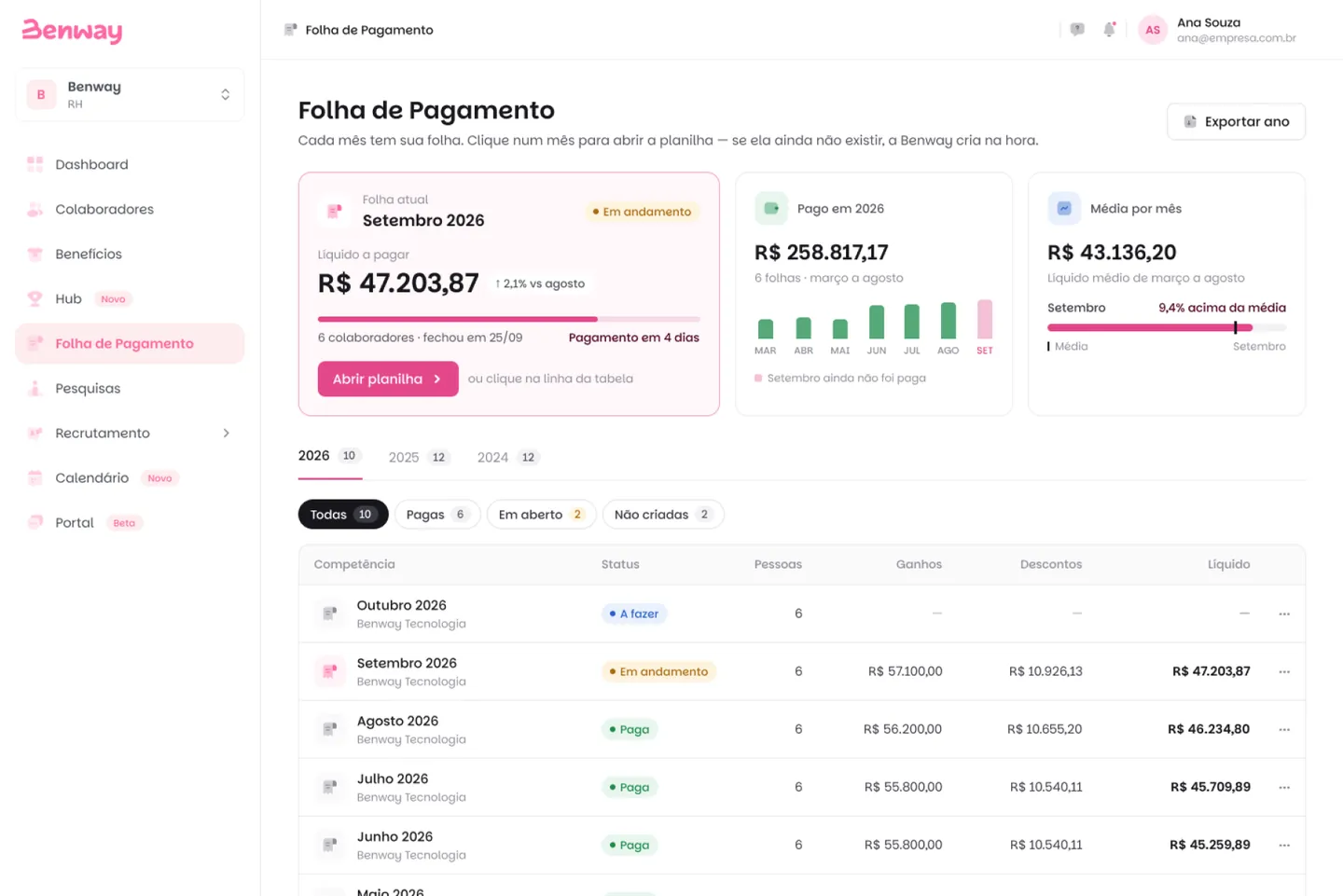The image size is (1343, 896).
Task: Open the Outubro 2026 payroll row
Action: [802, 613]
